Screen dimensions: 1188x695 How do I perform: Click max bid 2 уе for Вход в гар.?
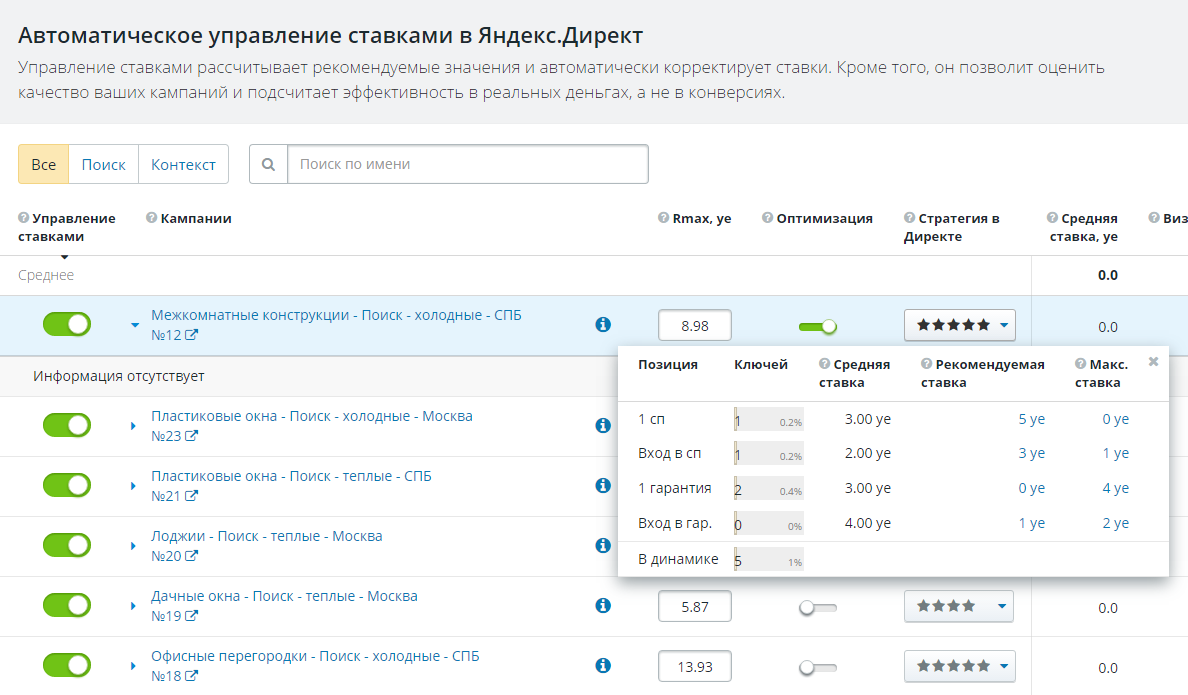pos(1115,523)
